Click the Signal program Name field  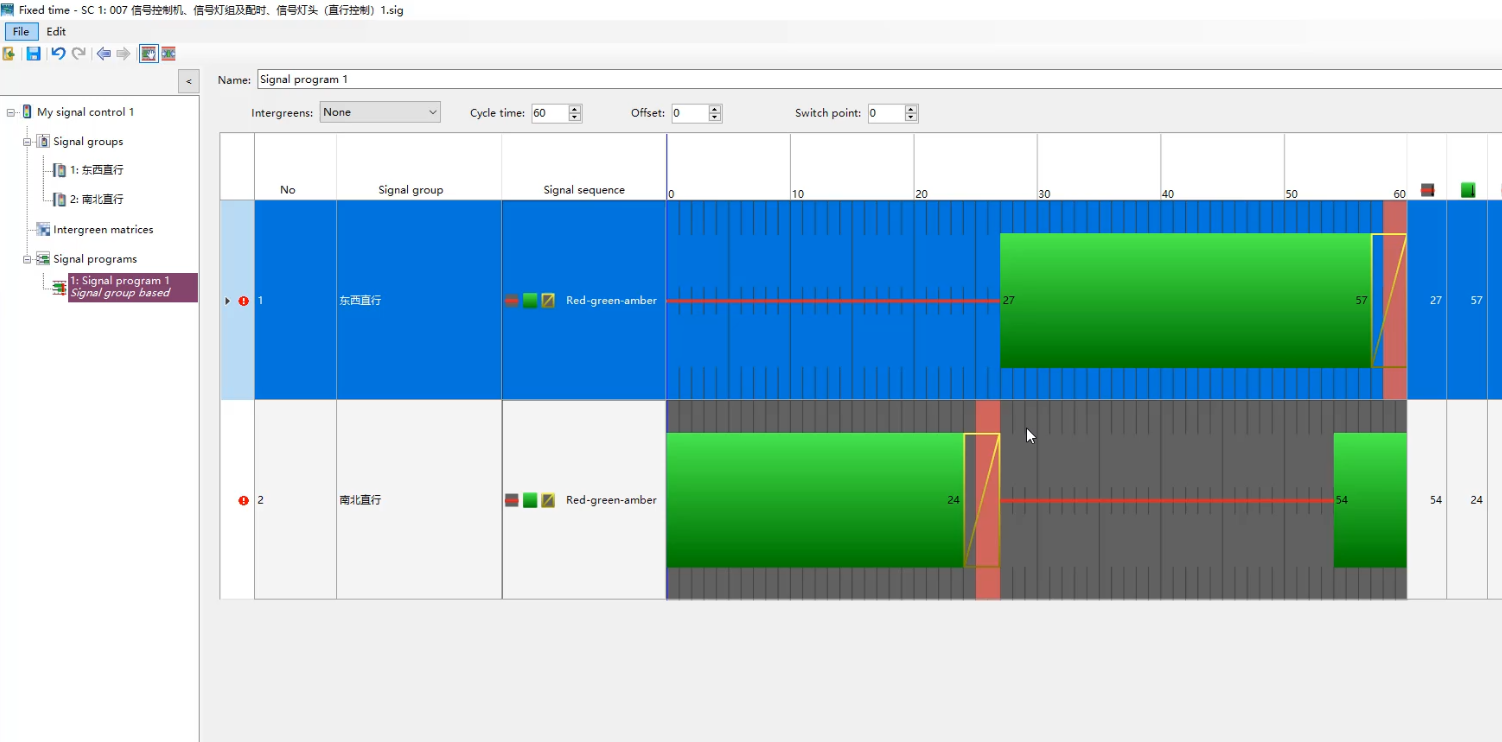pyautogui.click(x=879, y=80)
